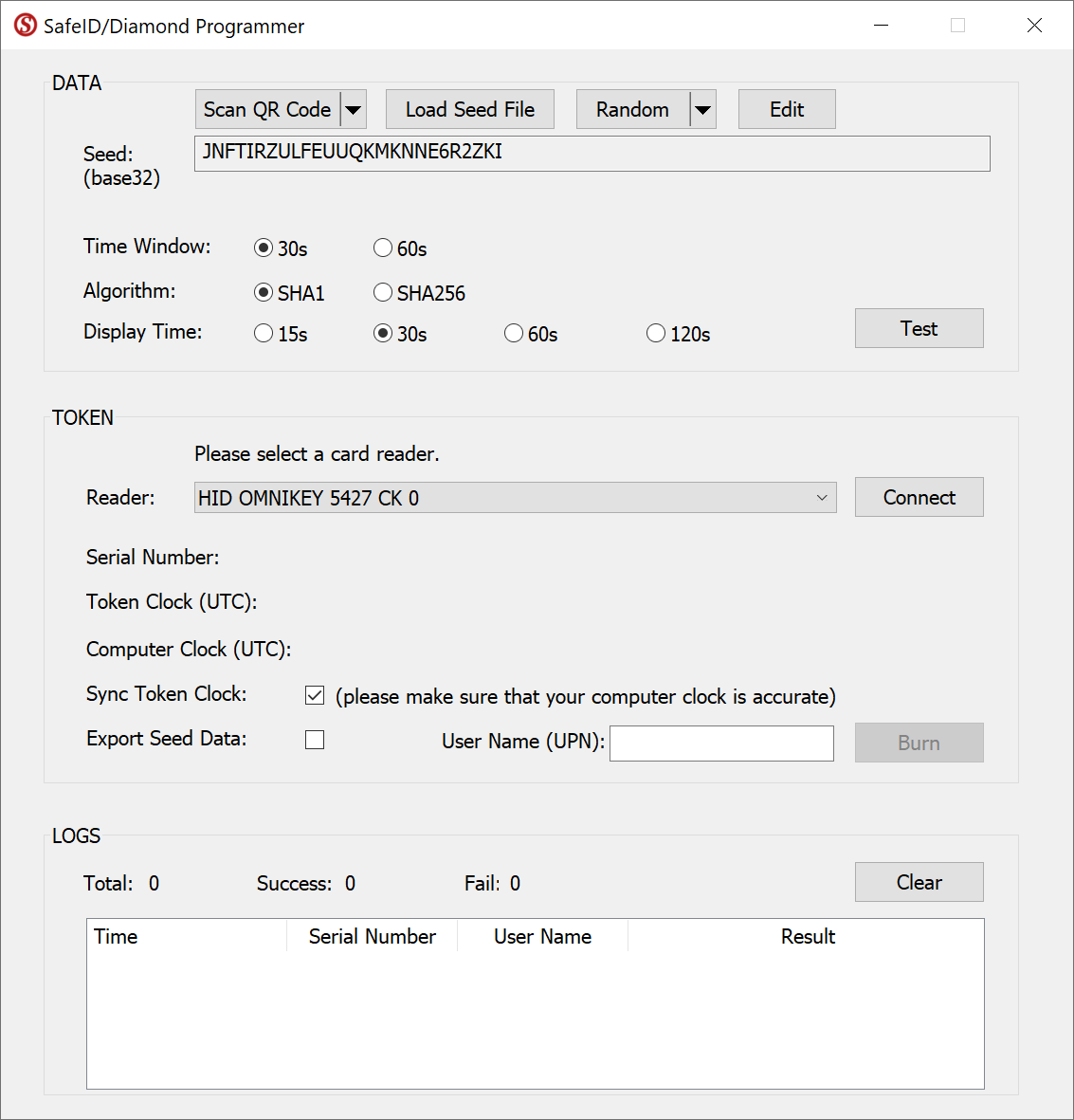Set Display Time to 15s

[x=264, y=334]
